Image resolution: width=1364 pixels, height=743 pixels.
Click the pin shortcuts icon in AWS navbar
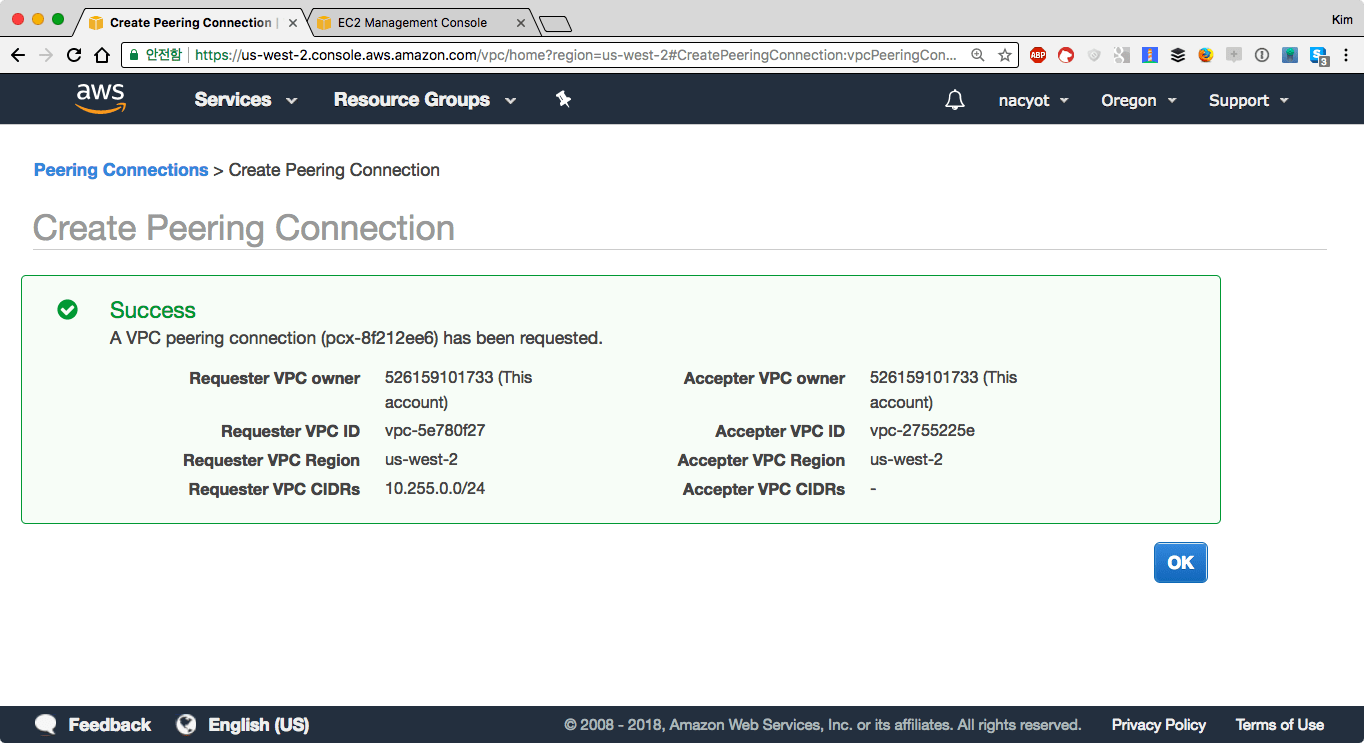click(563, 99)
